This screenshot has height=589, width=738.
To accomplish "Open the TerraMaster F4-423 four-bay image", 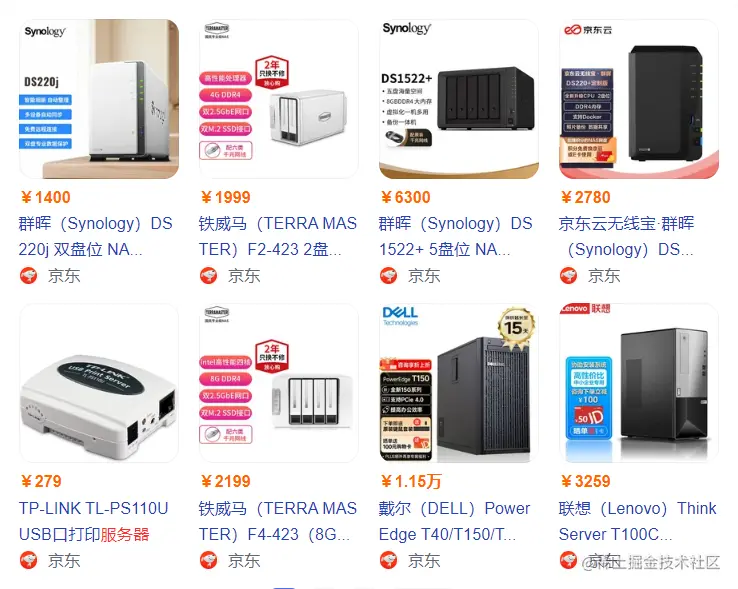I will [279, 383].
